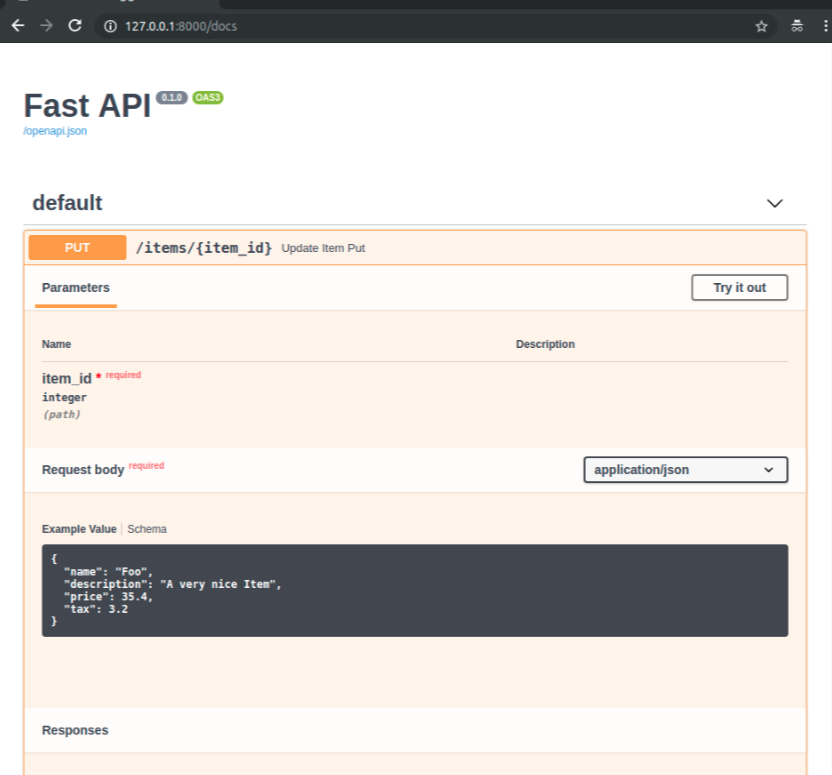This screenshot has width=832, height=775.
Task: Click the item_id parameter name
Action: click(x=67, y=378)
